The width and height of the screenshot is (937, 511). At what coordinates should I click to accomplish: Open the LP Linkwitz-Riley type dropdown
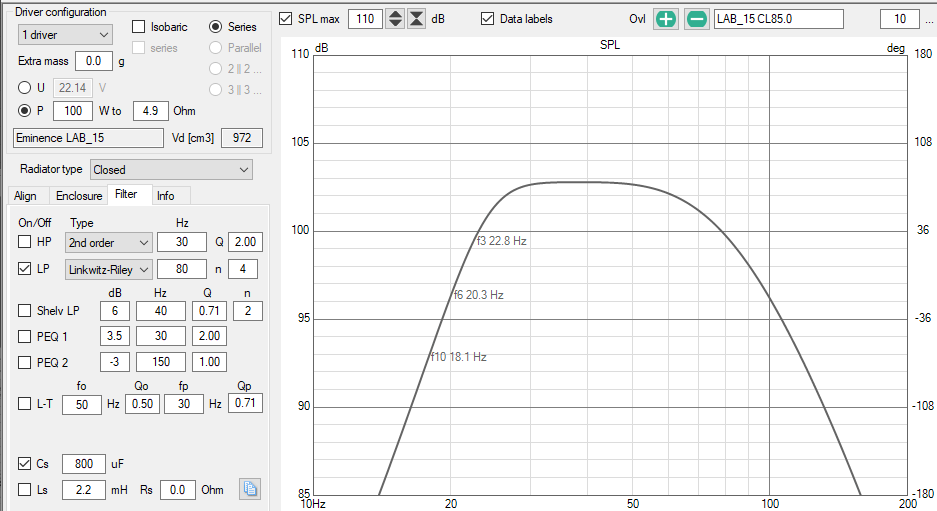click(x=108, y=270)
